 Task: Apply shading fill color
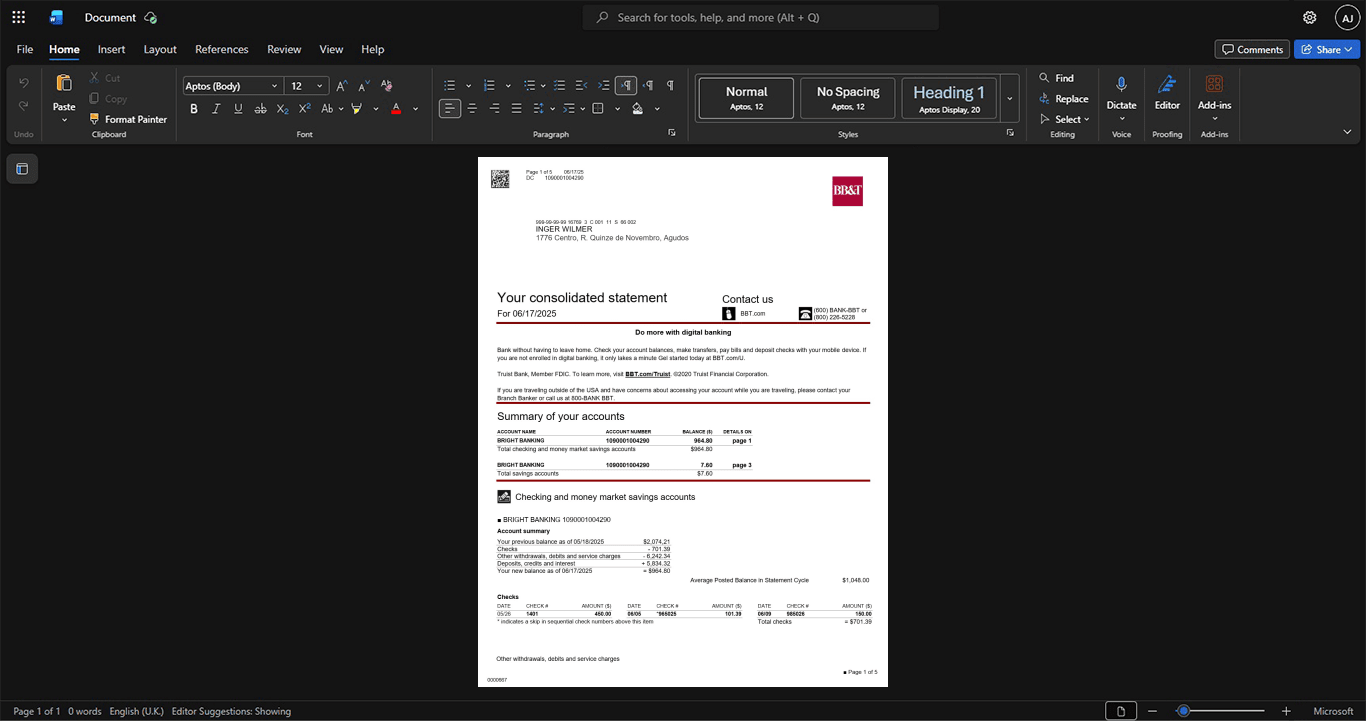[638, 108]
